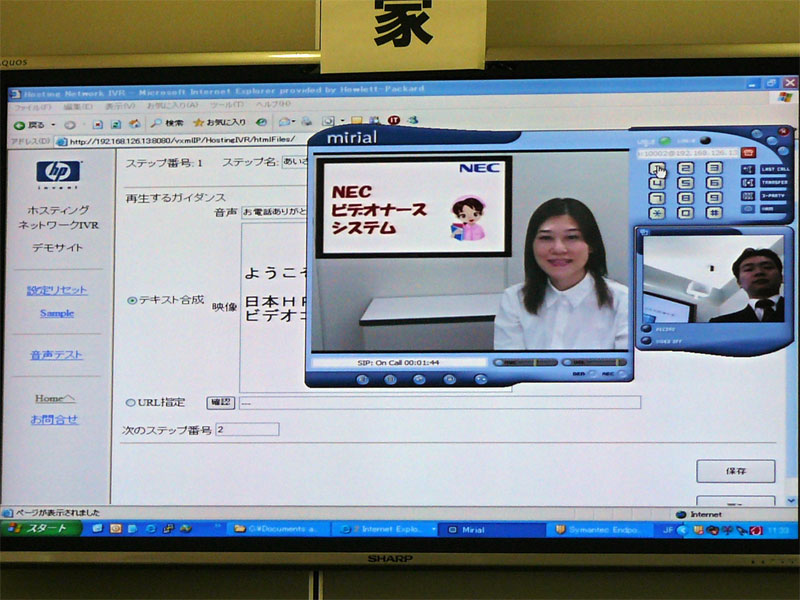800x600 pixels.
Task: Open the ファイル menu in Internet Explorer
Action: tap(33, 108)
